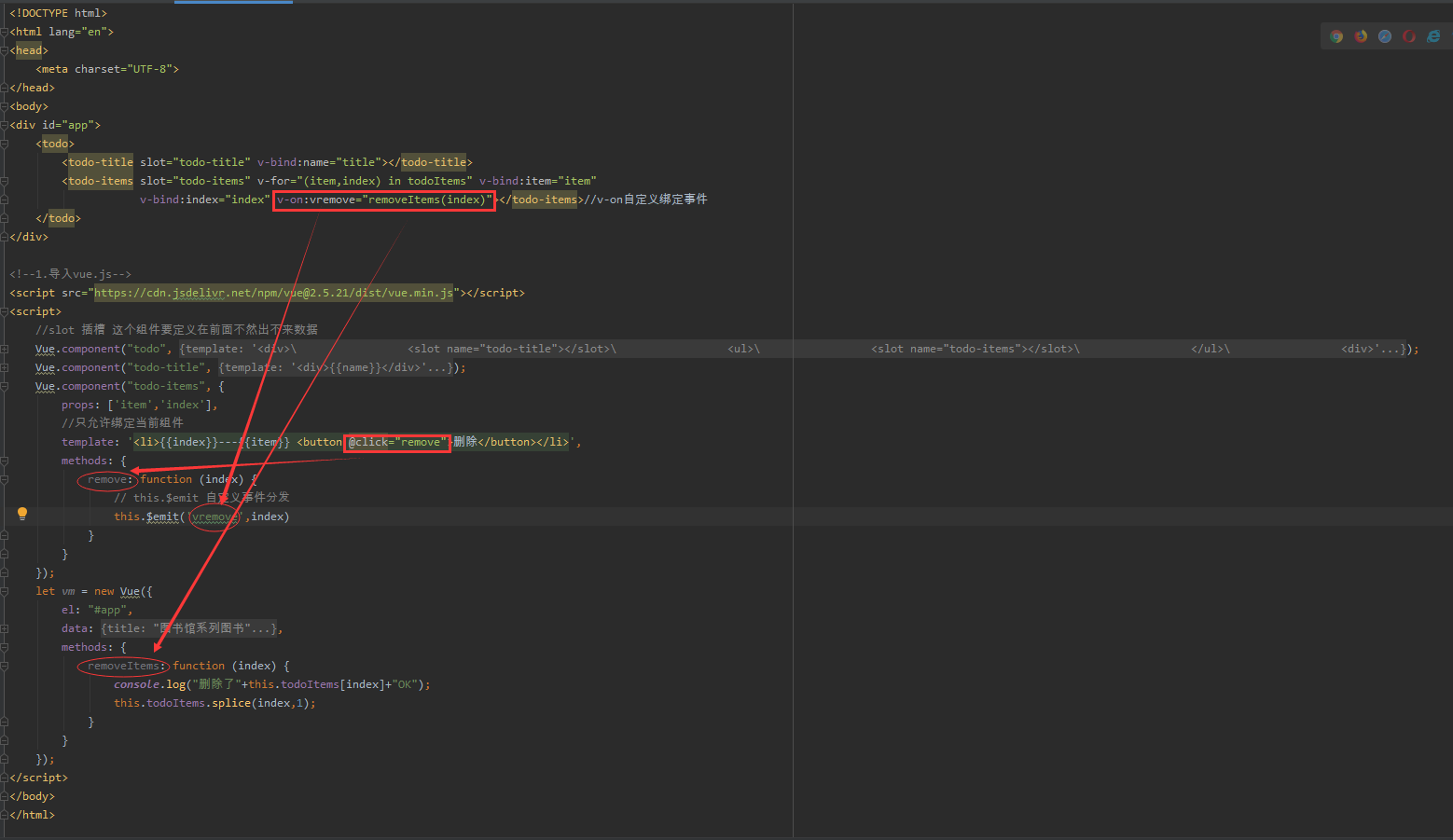Open the page preview in Internet Explorer
Screen dimensions: 1453x840
click(1433, 36)
